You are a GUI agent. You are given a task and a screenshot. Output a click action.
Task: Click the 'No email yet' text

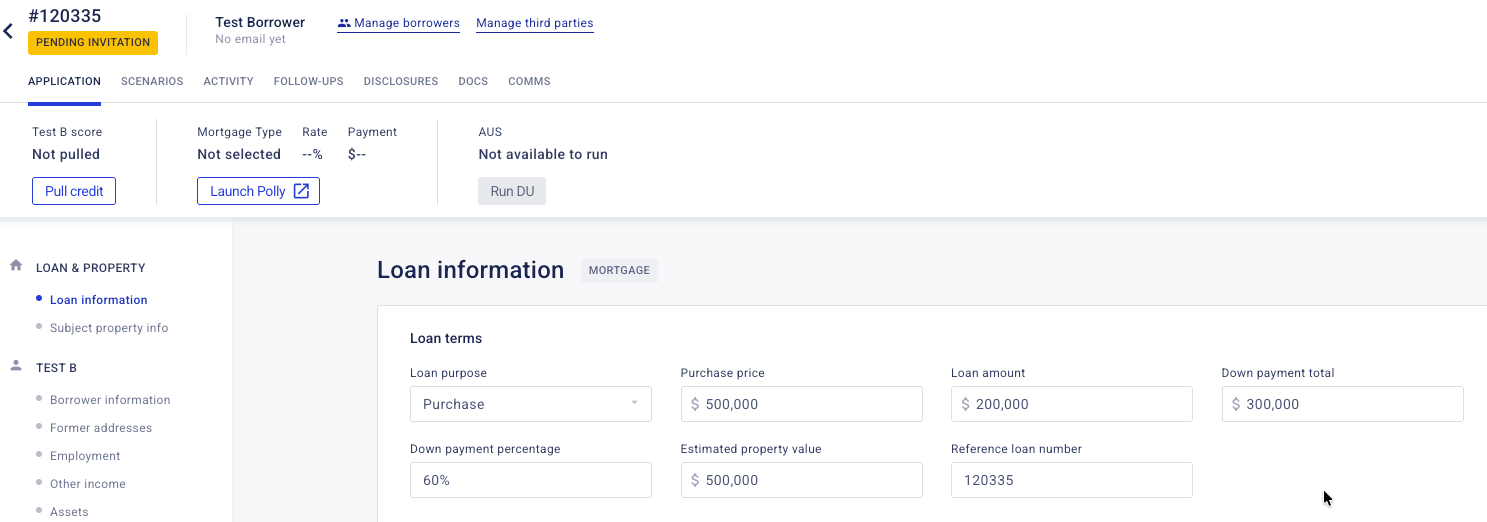tap(250, 39)
